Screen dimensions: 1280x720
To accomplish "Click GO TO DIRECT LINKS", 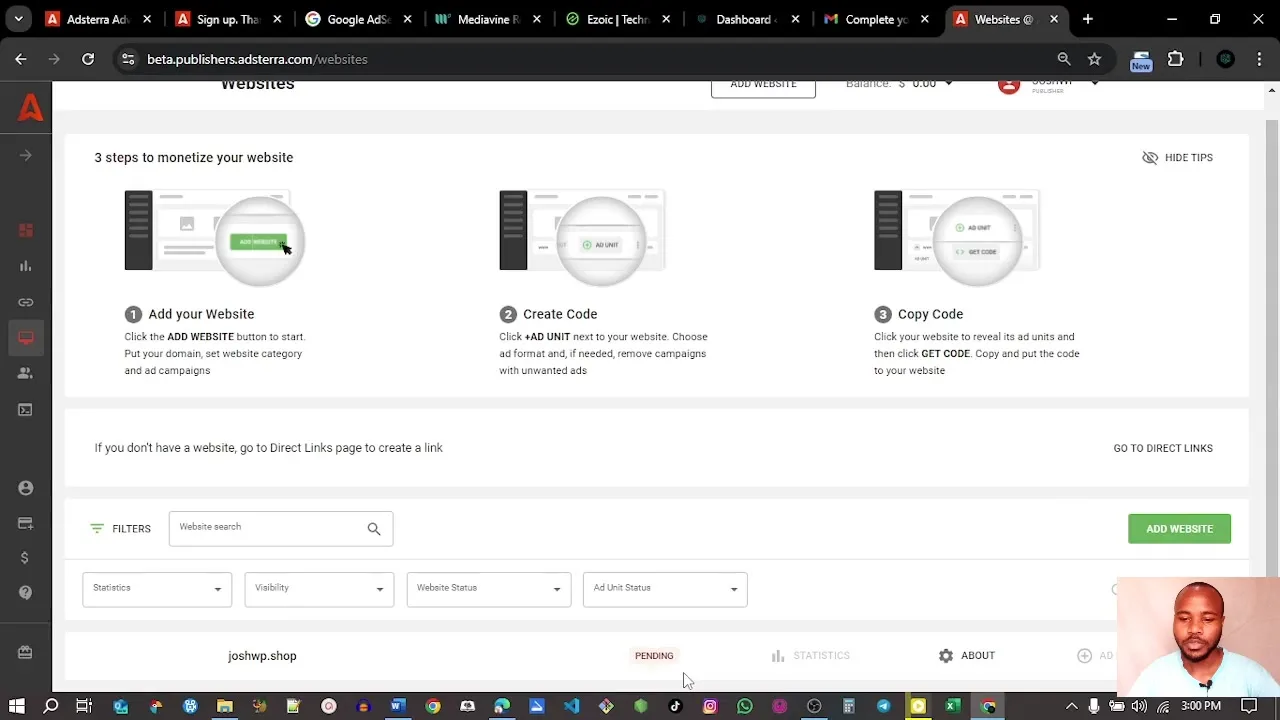I will click(1163, 448).
